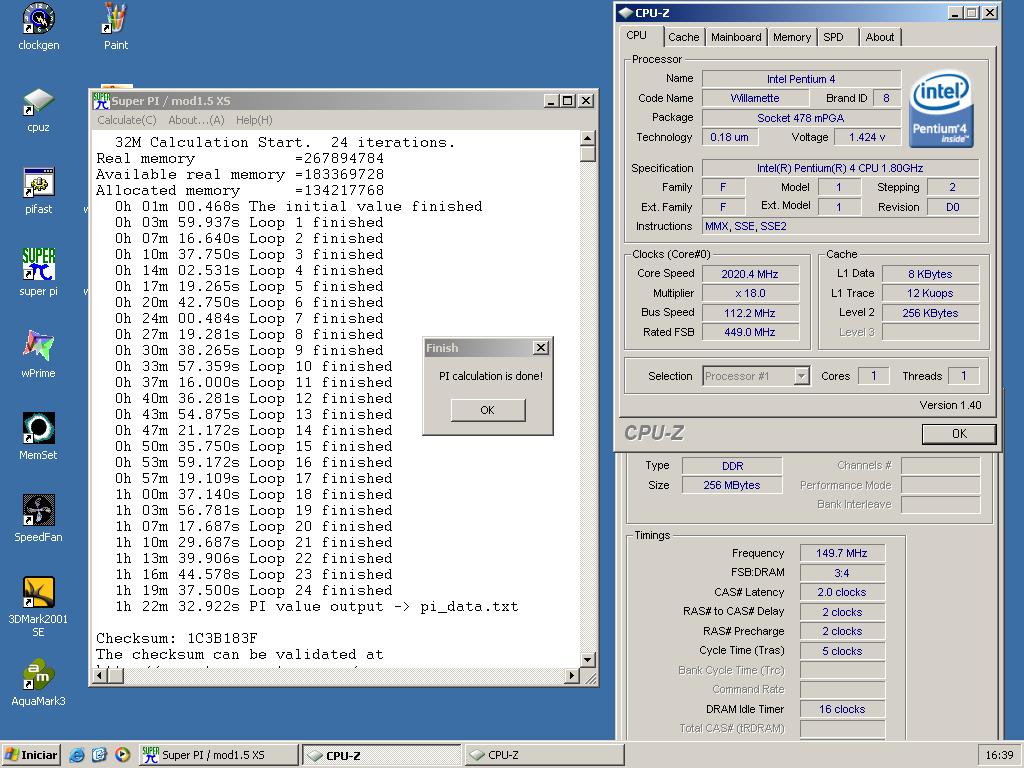Image resolution: width=1024 pixels, height=768 pixels.
Task: Switch to the Memory tab in CPU-Z
Action: 792,37
